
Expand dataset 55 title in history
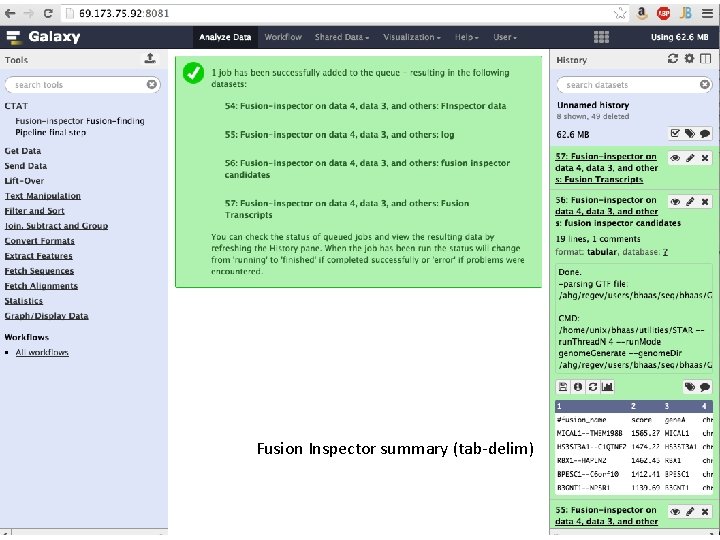pyautogui.click(x=606, y=516)
